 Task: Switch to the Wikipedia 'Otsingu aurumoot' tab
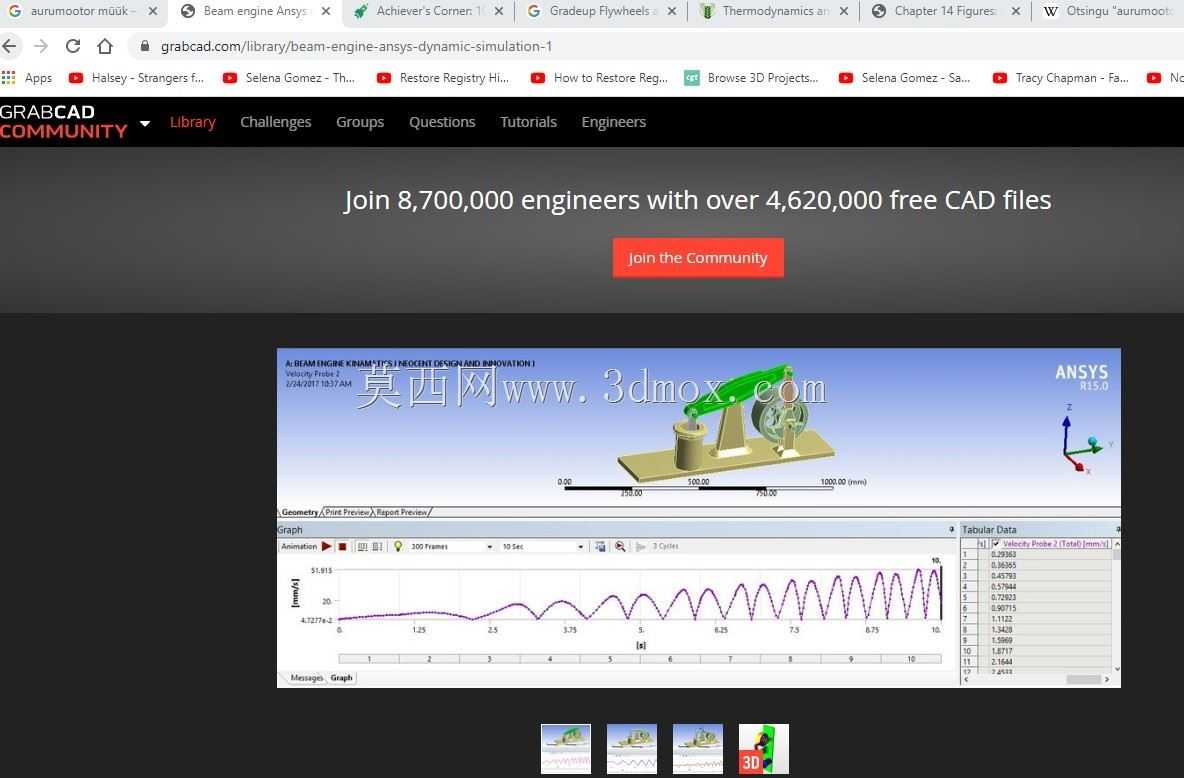pos(1110,11)
